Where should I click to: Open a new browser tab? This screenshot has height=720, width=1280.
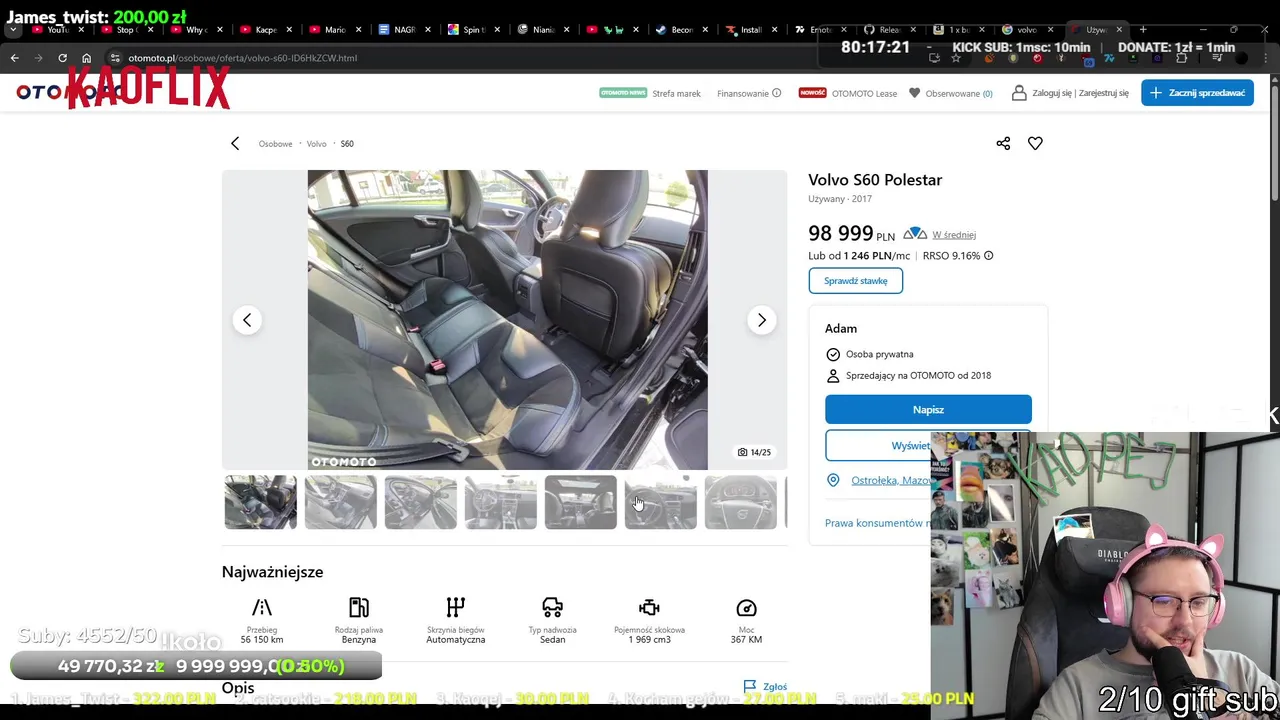click(x=1143, y=30)
